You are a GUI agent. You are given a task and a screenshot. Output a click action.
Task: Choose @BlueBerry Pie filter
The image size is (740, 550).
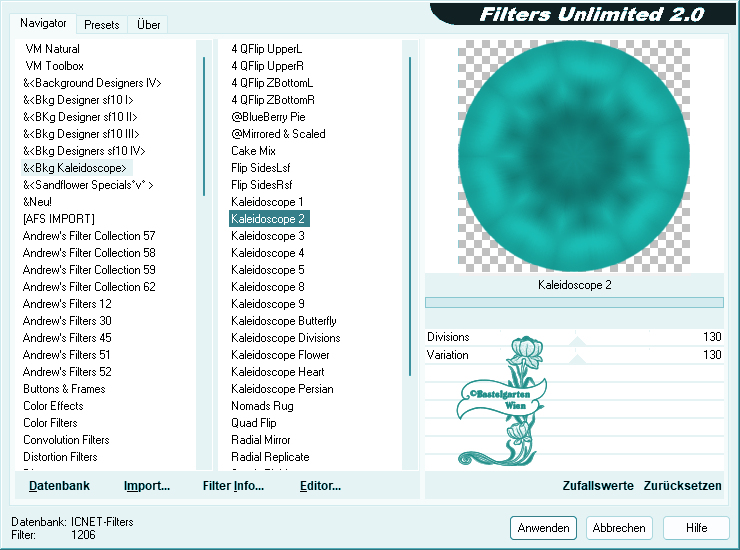point(268,117)
